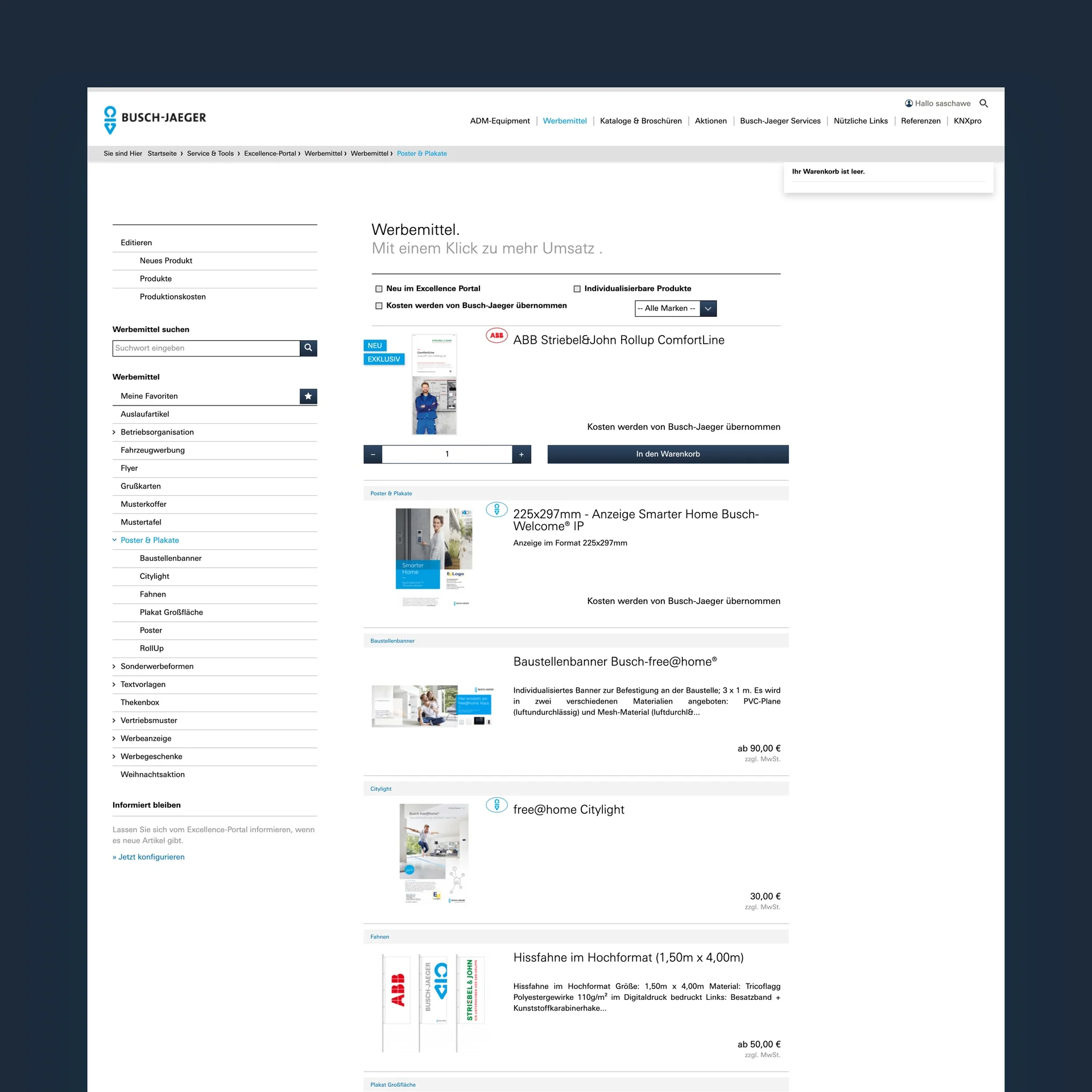
Task: Open Plakat Großfläche subcategory in sidebar
Action: pos(171,613)
